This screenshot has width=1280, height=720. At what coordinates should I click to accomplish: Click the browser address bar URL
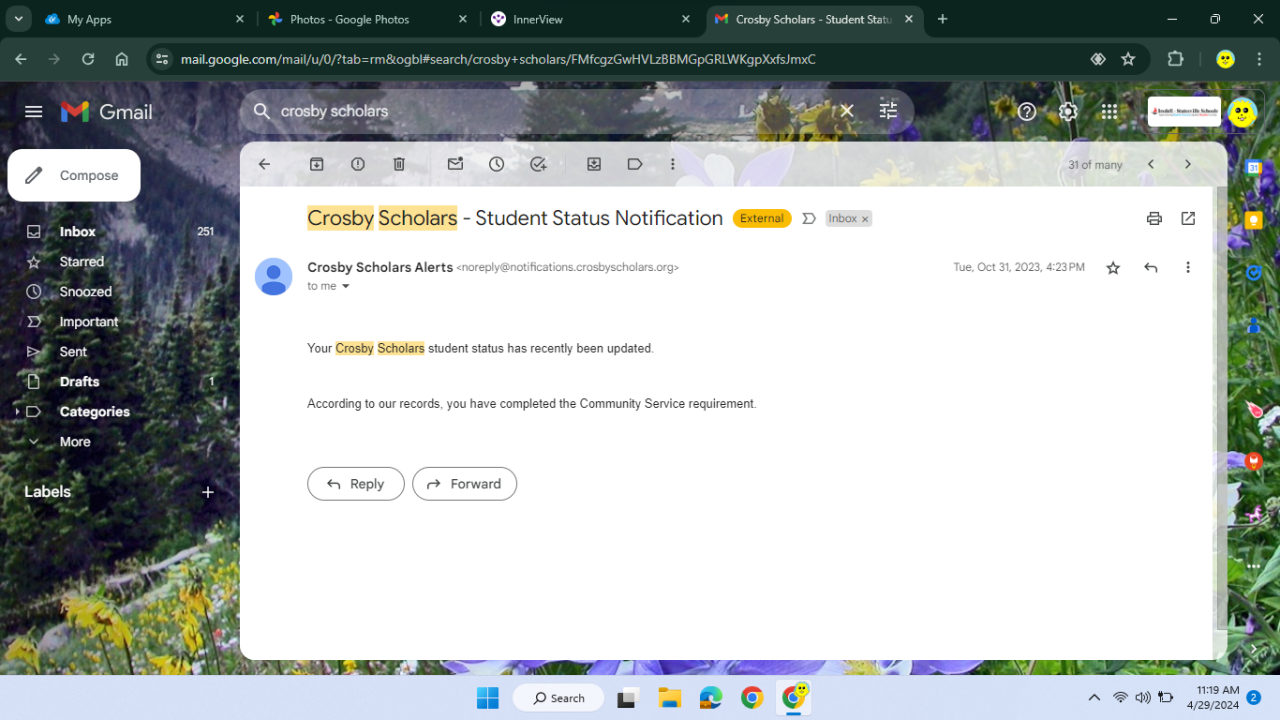[x=498, y=59]
